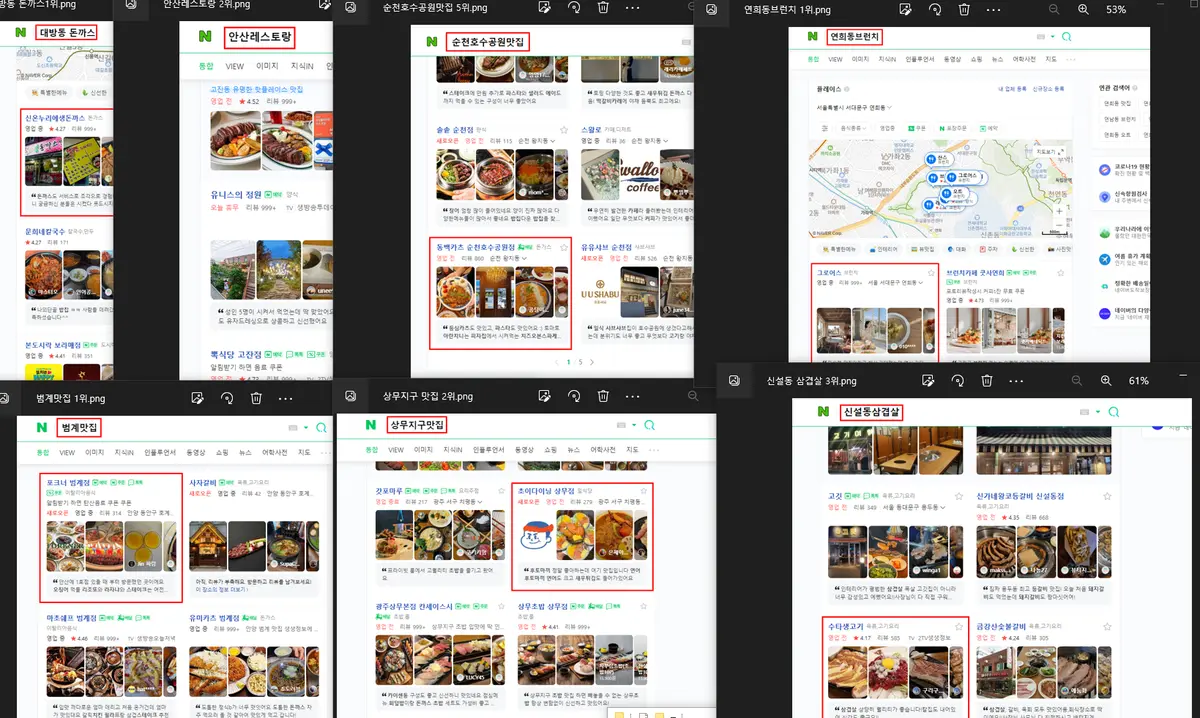
Task: Click search term 신설동삼겹살 in the photo
Action: coord(873,412)
